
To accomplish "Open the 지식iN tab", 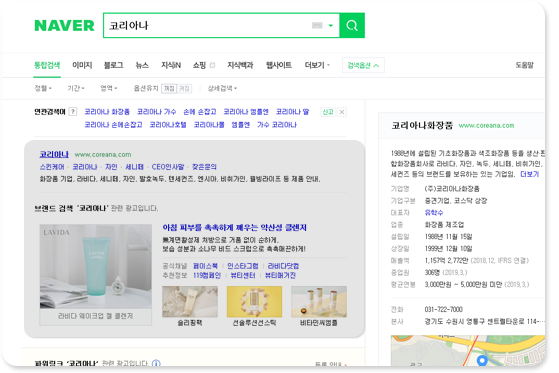I will click(171, 65).
